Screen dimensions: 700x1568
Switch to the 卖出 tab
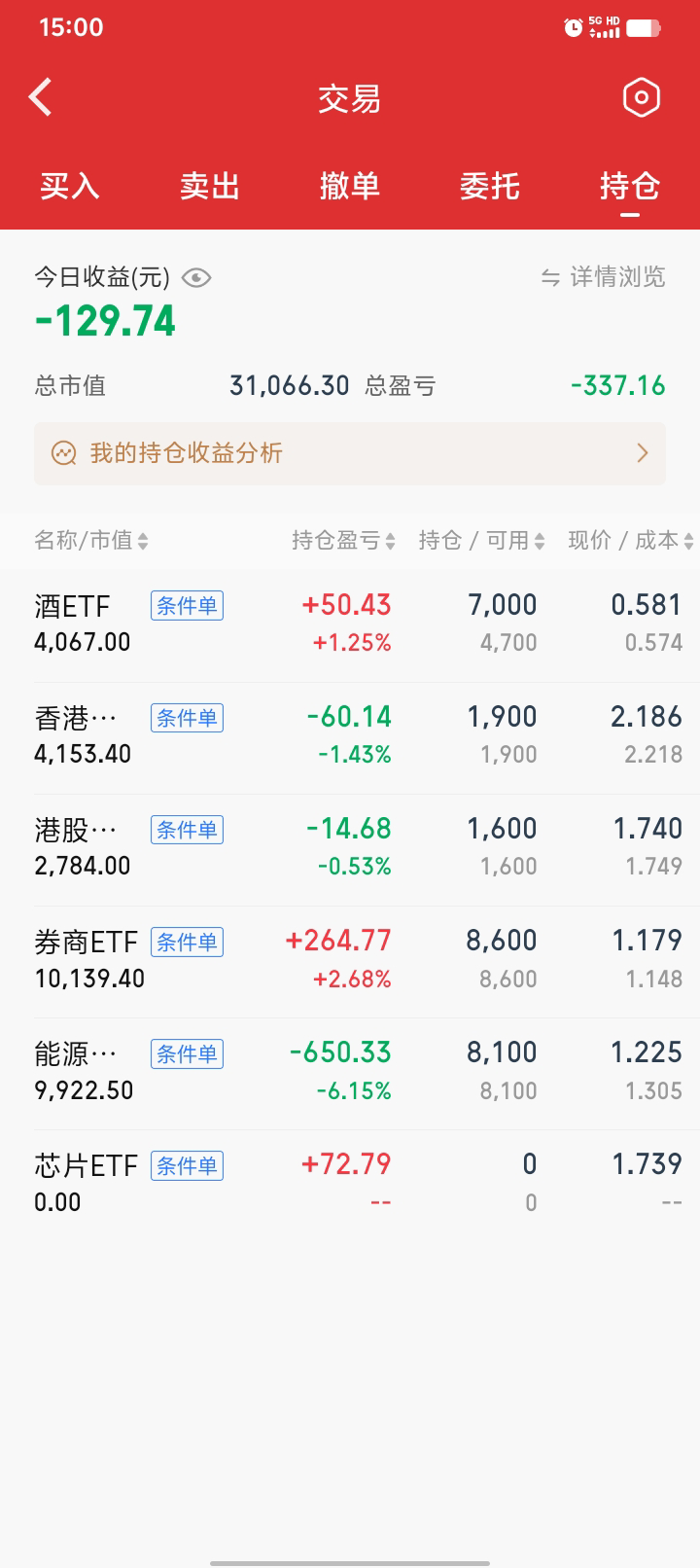click(x=210, y=186)
